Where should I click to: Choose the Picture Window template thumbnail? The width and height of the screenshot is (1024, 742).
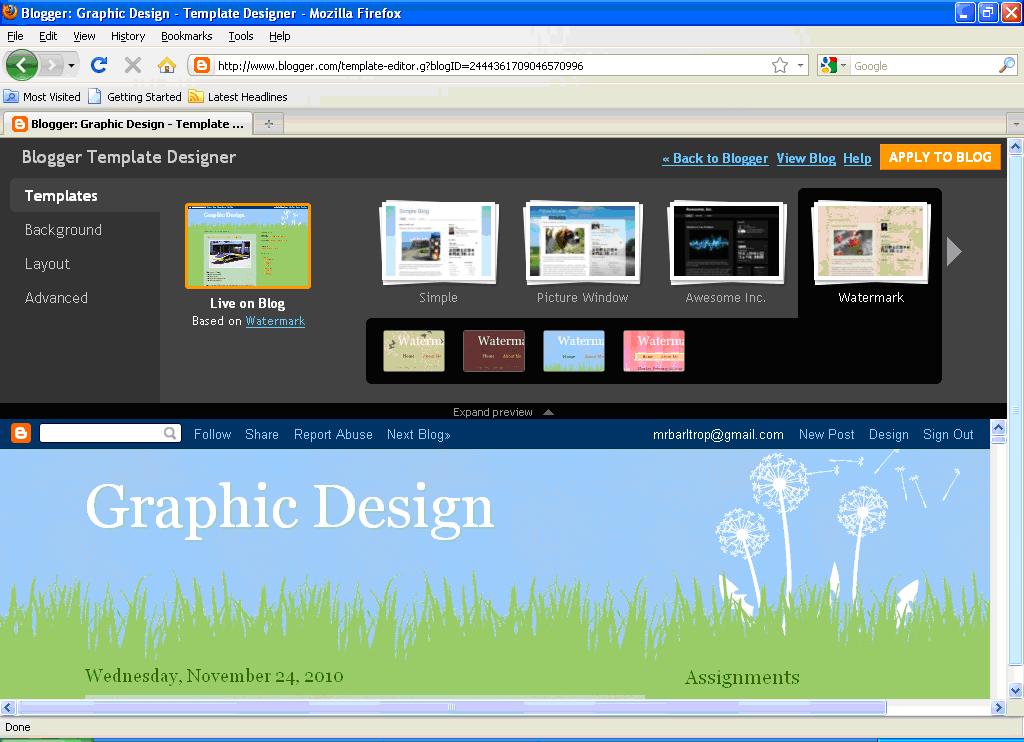tap(583, 243)
